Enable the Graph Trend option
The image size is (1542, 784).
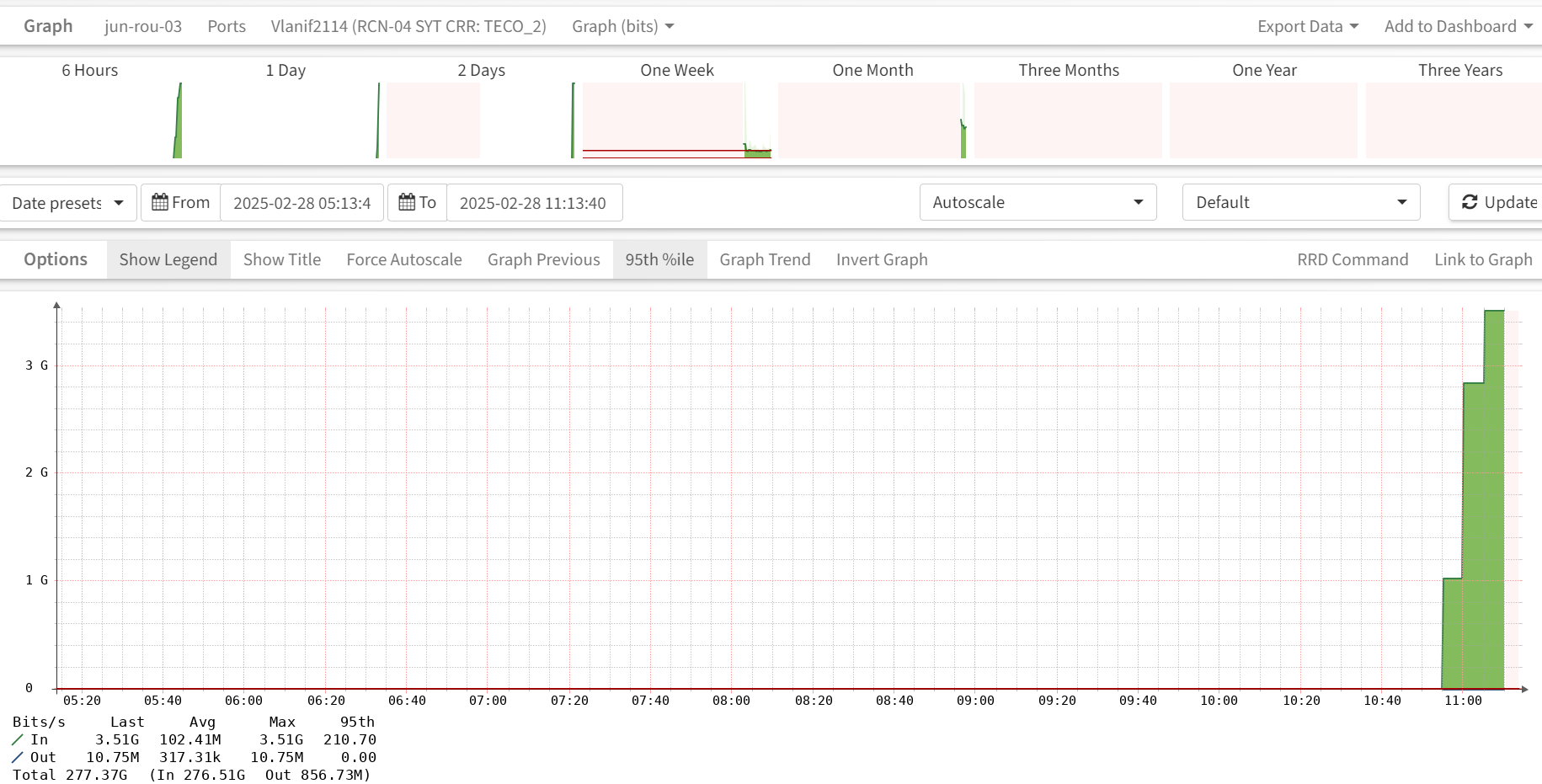765,259
